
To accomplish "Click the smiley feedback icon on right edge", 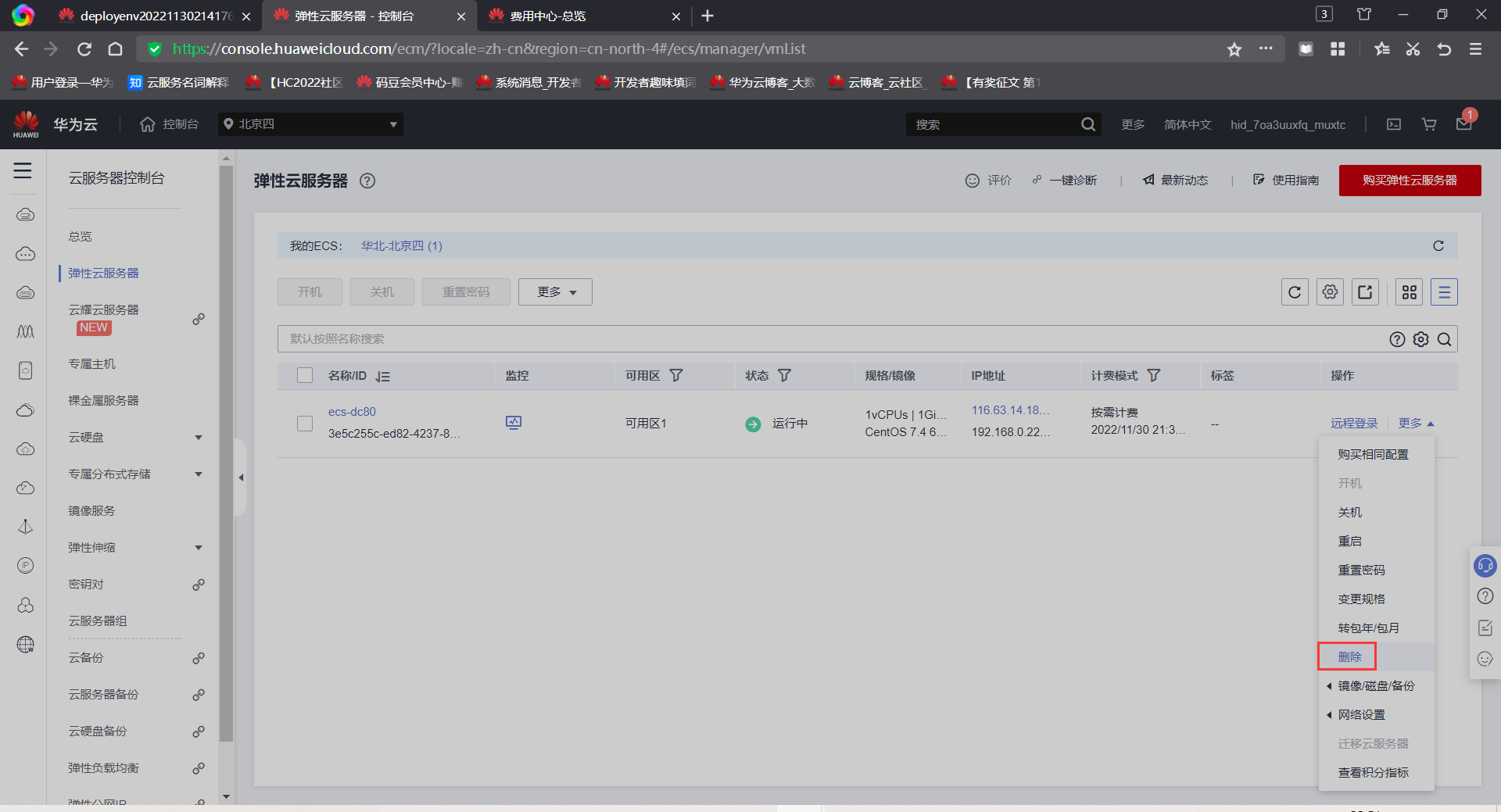I will coord(1485,659).
